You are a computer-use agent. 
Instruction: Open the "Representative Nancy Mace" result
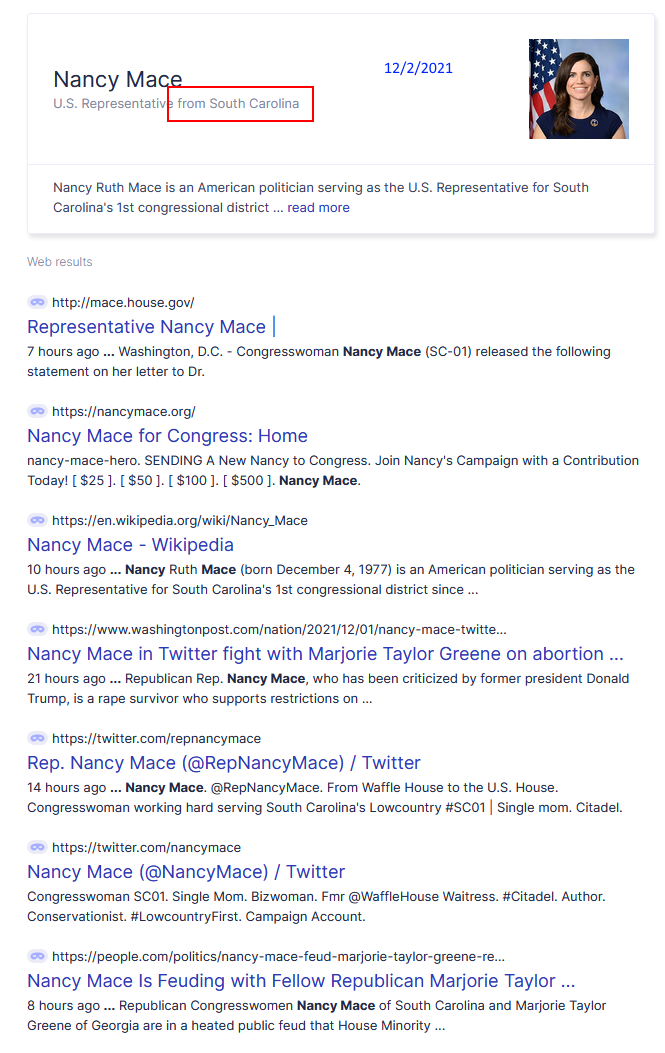coord(147,327)
